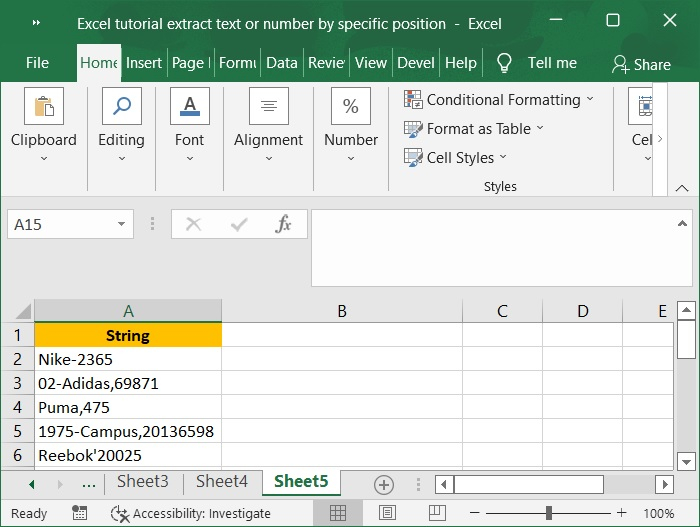700x527 pixels.
Task: Open the Data ribbon tab
Action: coord(281,63)
